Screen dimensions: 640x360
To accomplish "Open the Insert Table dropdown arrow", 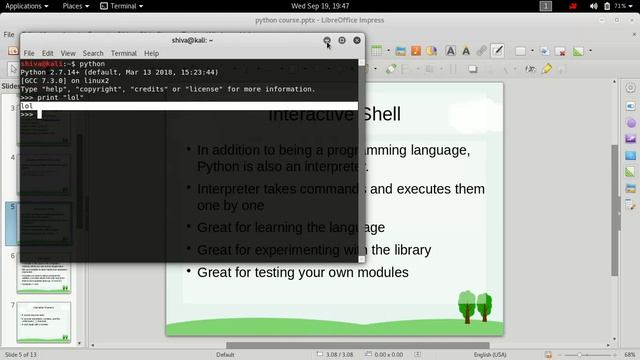I will [x=388, y=51].
